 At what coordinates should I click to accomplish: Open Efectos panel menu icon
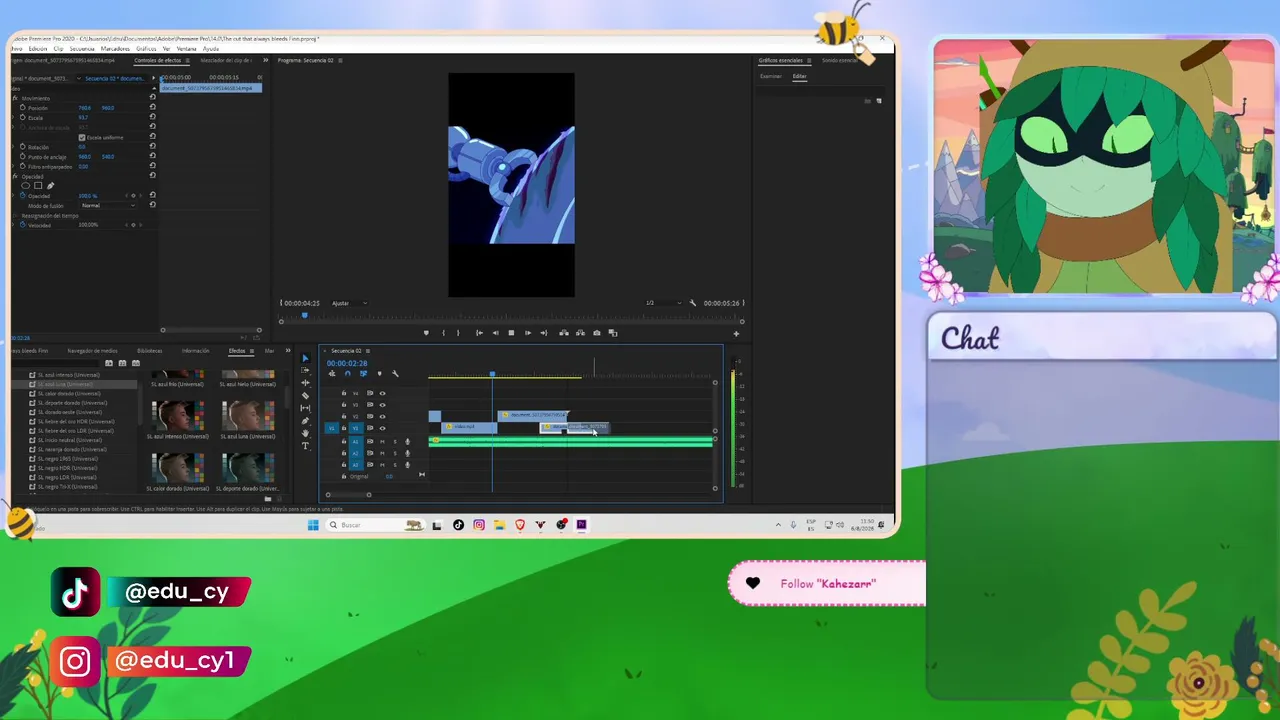(x=251, y=351)
